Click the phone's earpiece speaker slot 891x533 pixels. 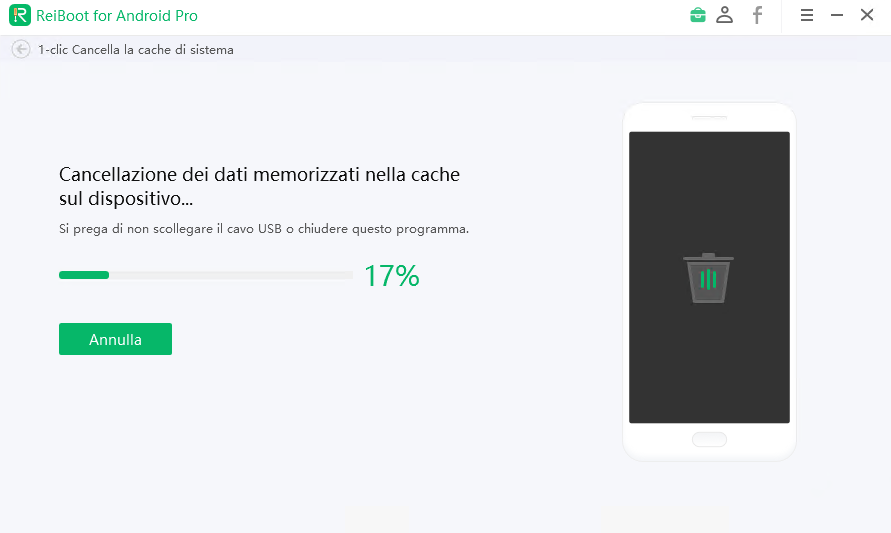point(709,117)
